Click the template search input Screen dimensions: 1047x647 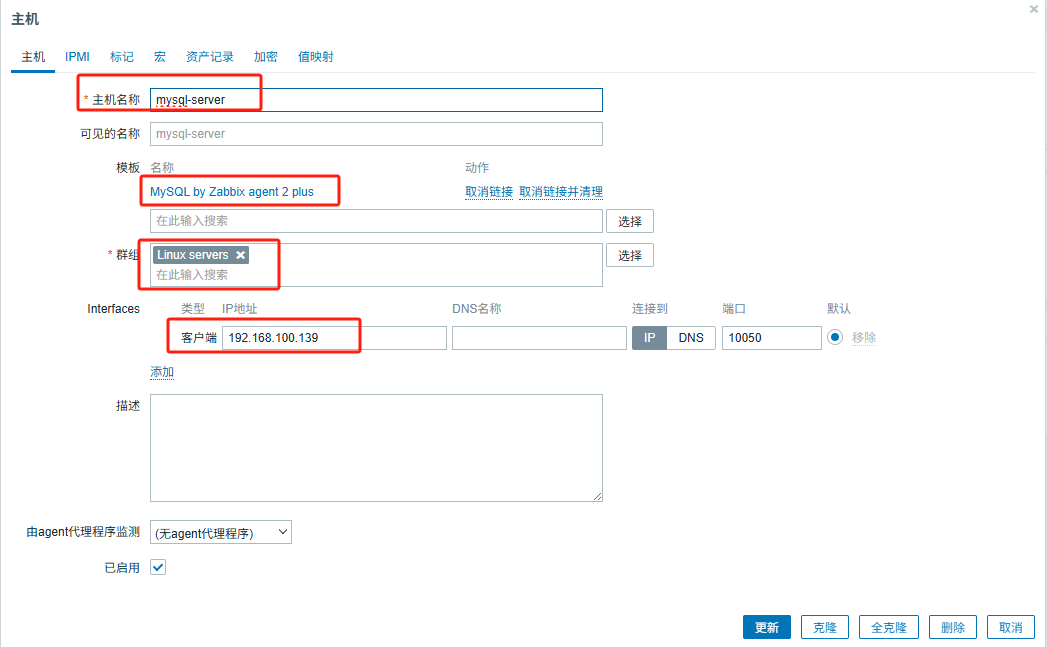[x=376, y=221]
